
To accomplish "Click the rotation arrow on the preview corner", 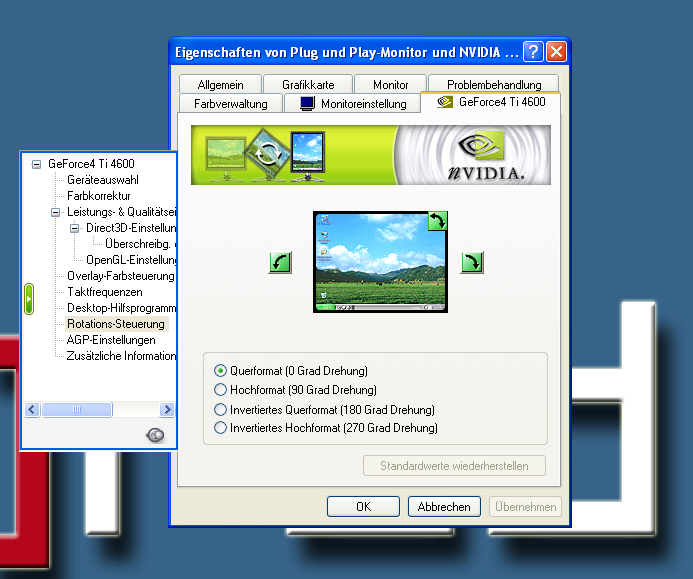I will (437, 221).
